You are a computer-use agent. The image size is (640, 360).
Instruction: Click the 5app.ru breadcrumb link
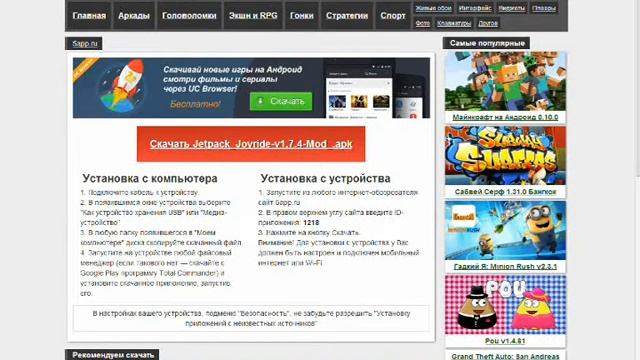(84, 43)
